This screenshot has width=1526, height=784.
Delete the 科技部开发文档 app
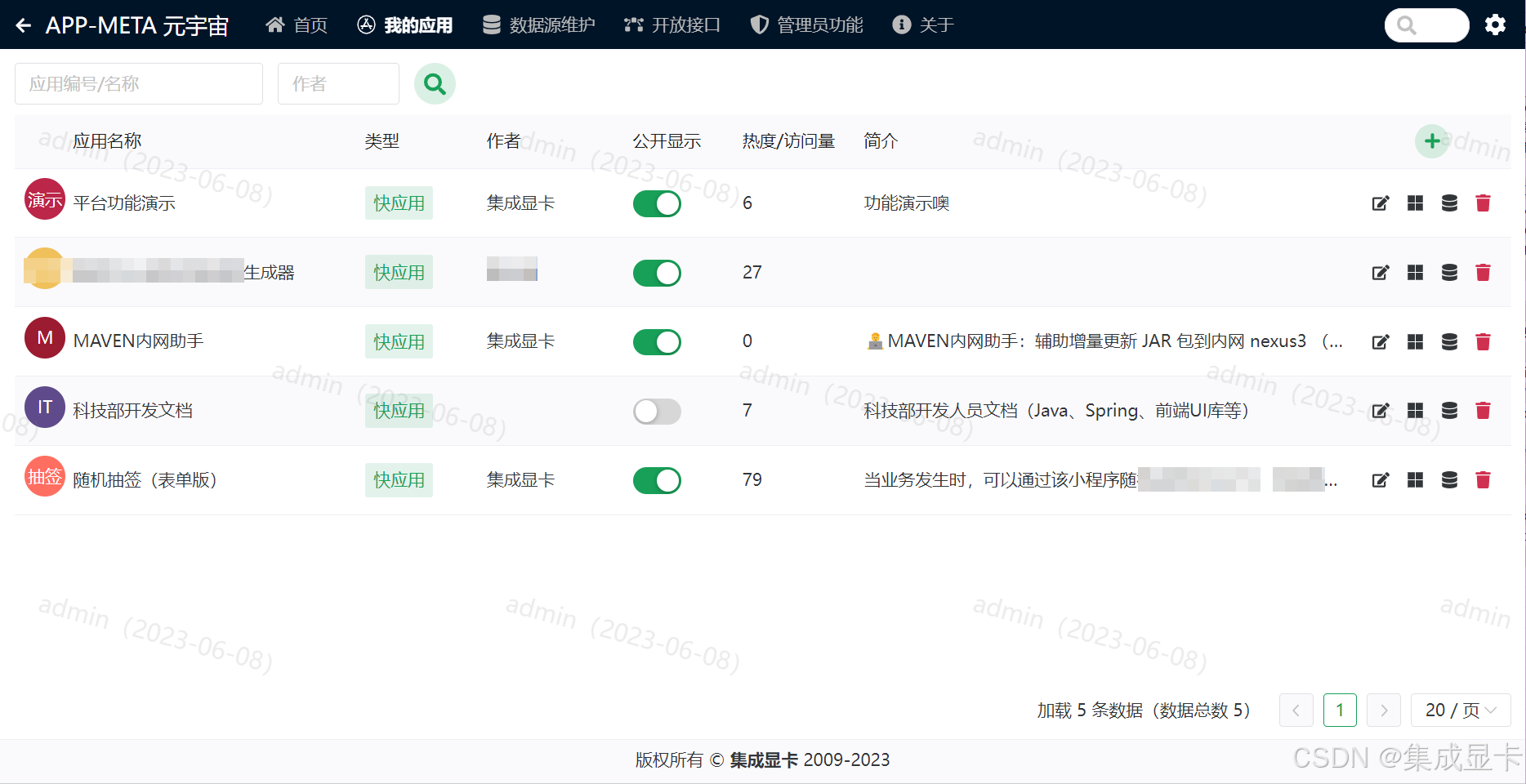1484,411
